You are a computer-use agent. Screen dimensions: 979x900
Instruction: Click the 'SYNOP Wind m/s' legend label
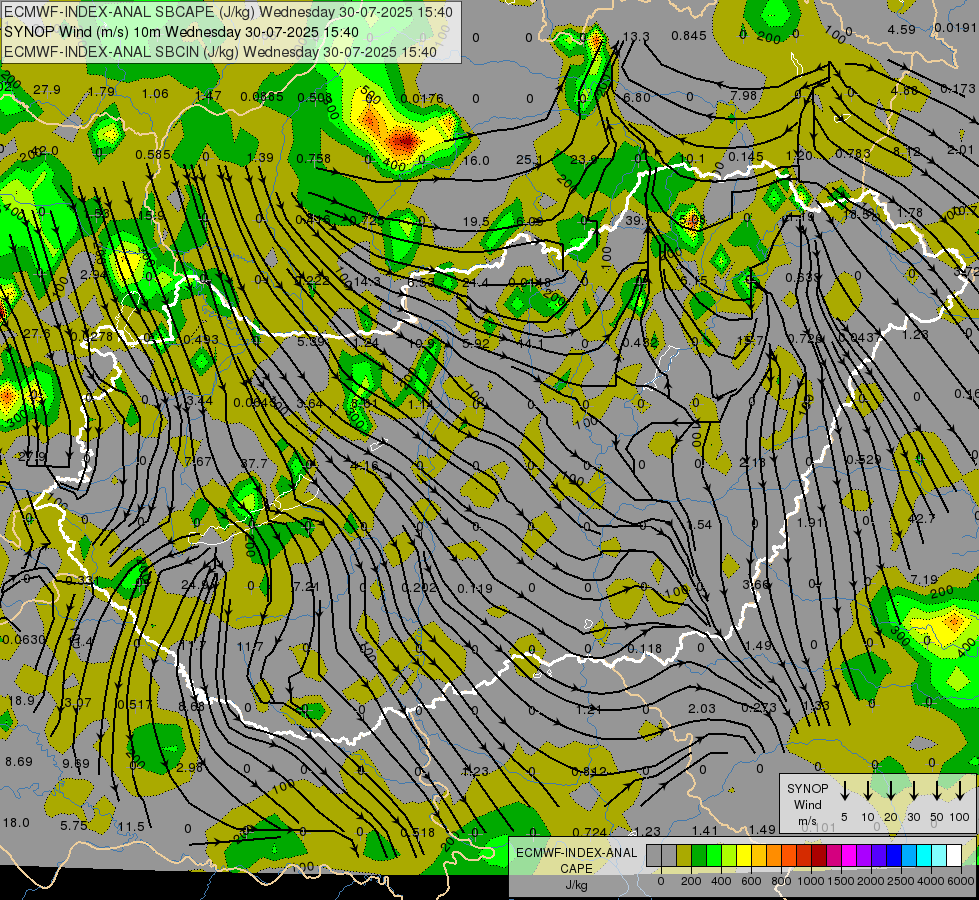coord(807,804)
